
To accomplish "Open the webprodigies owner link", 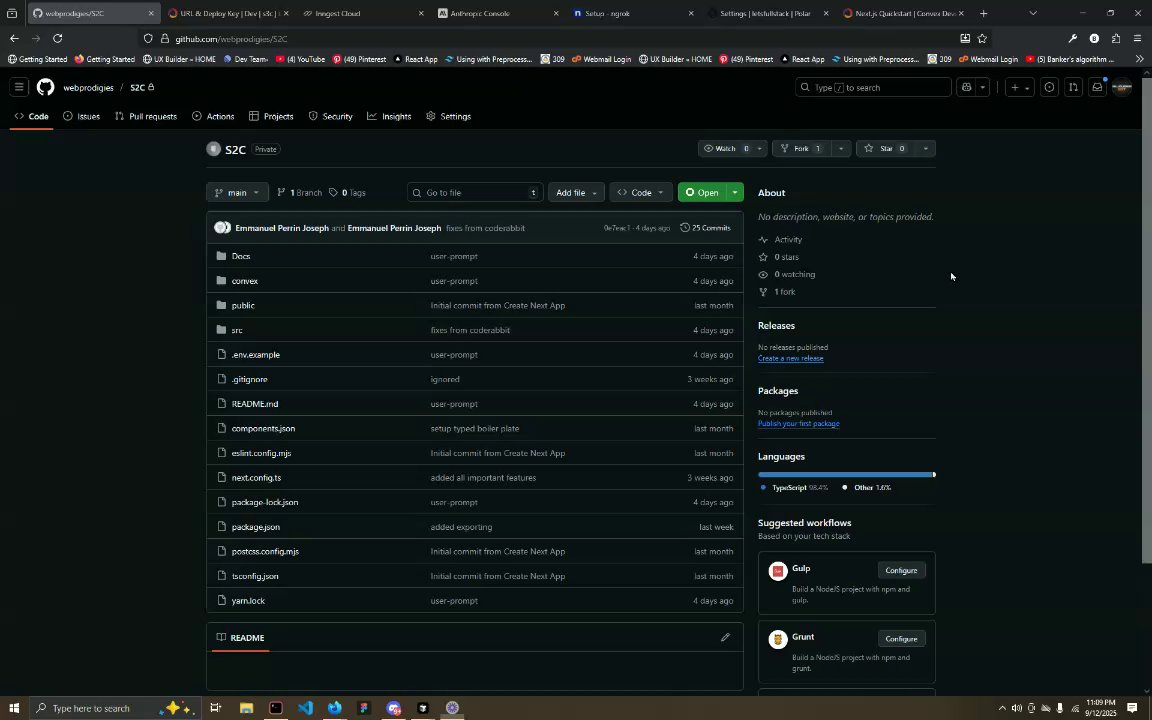I will 88,87.
